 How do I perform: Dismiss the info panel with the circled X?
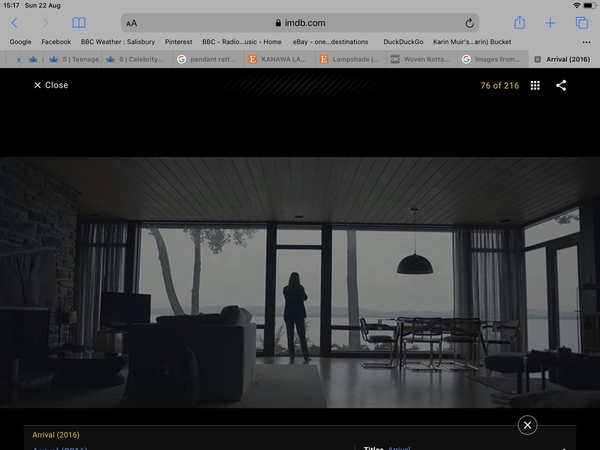527,425
